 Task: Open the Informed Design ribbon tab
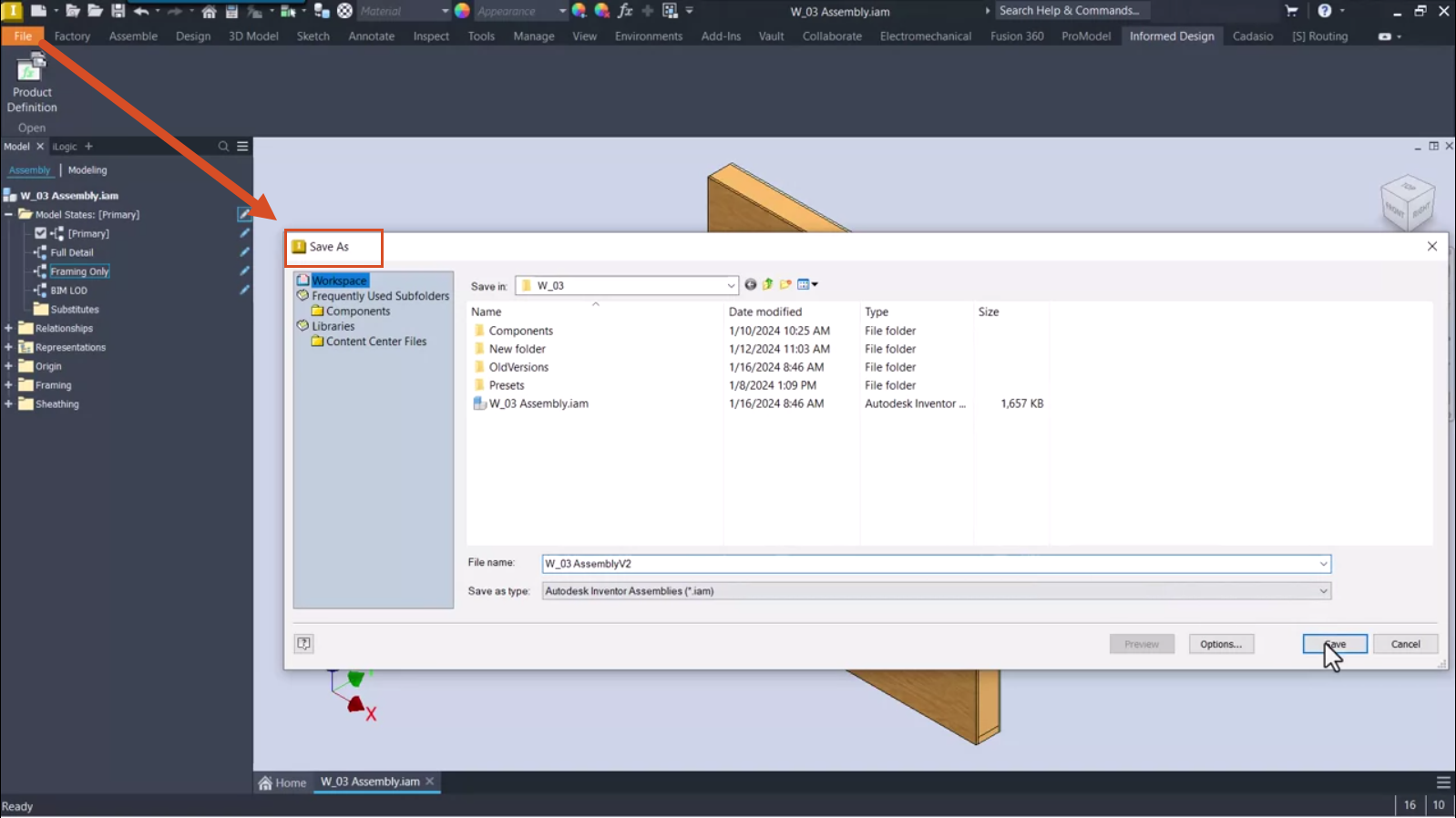click(1172, 36)
